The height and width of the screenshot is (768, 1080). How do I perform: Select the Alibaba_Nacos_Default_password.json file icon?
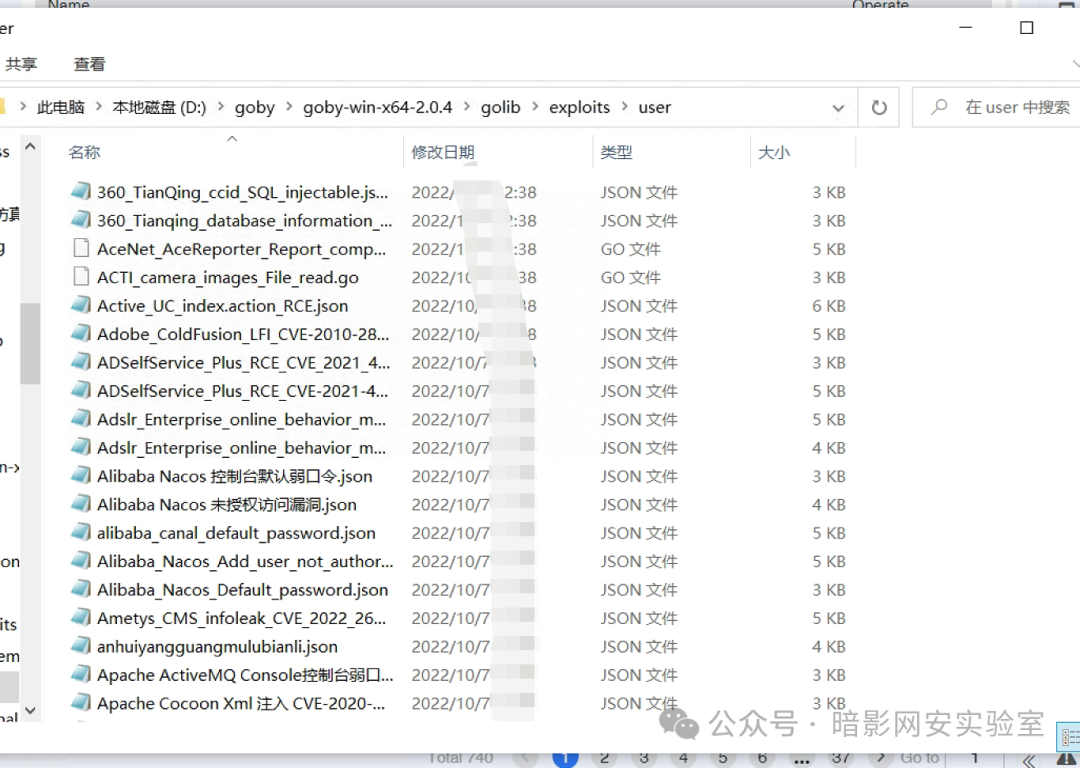(x=81, y=588)
